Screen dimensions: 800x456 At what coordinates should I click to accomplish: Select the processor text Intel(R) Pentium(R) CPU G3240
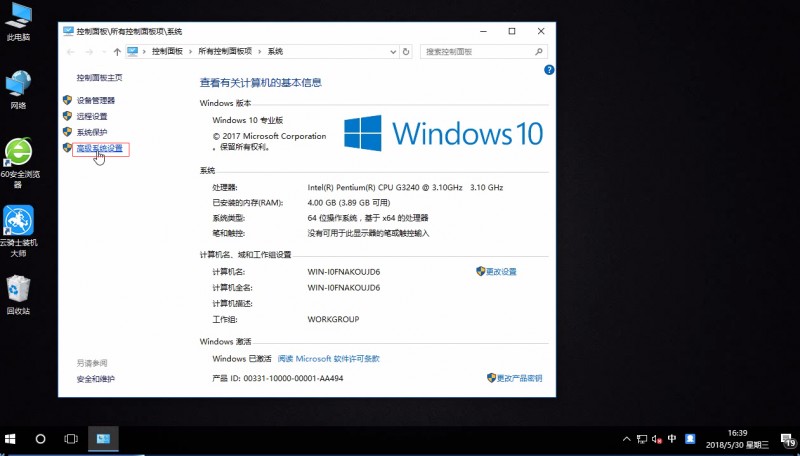point(385,188)
